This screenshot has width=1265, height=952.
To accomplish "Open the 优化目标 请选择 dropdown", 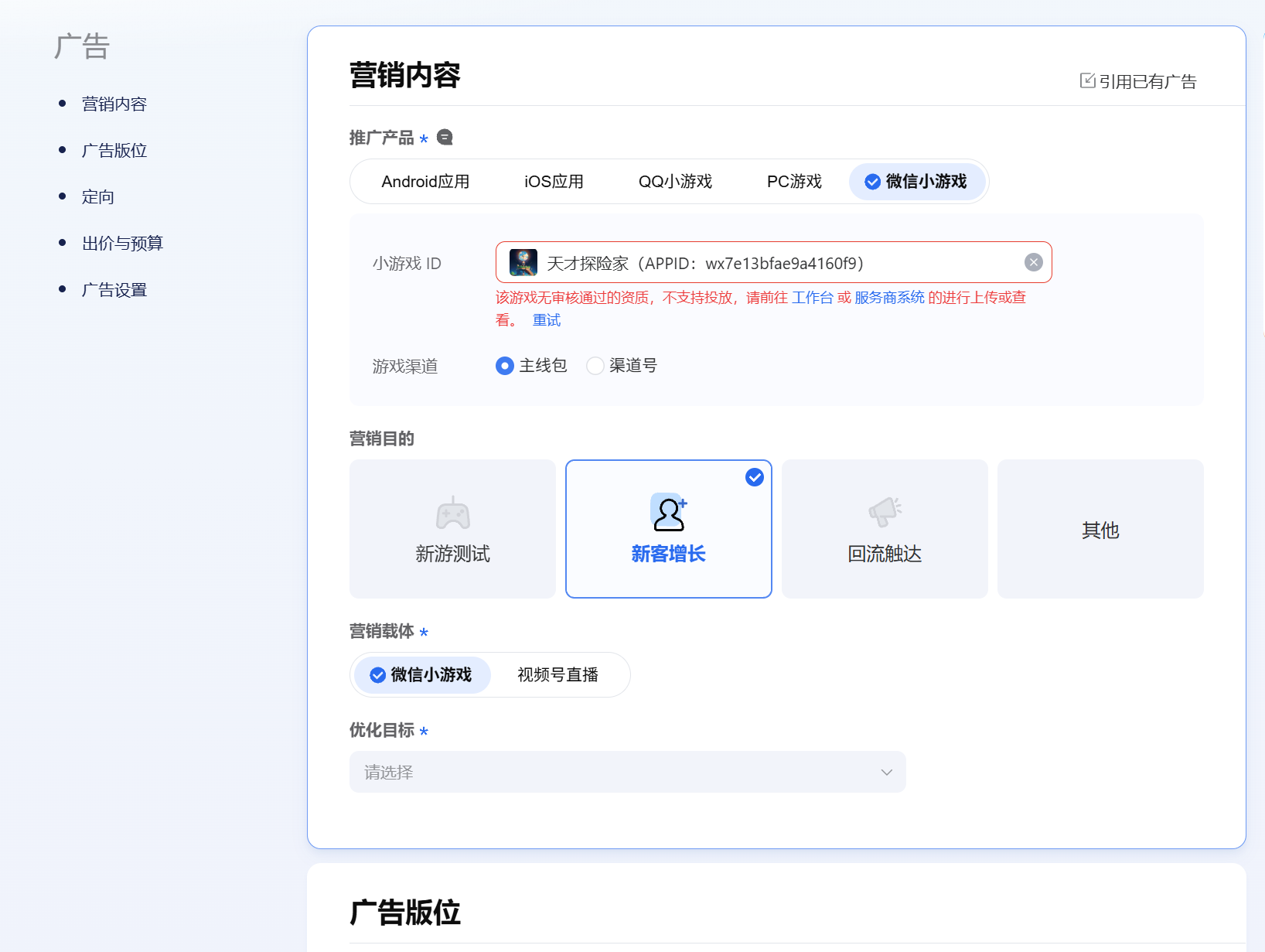I will click(628, 772).
